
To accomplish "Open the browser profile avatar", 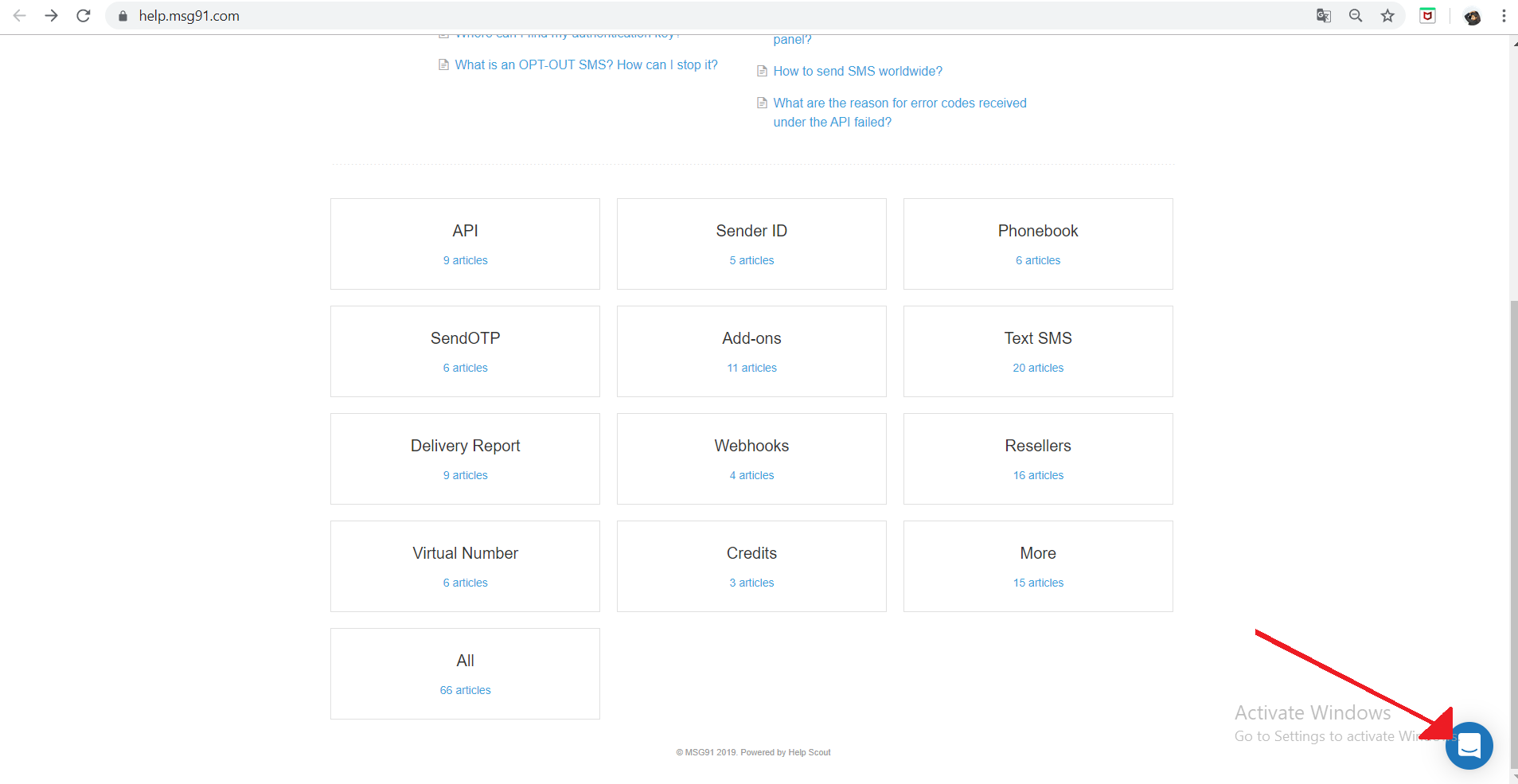I will (x=1473, y=17).
